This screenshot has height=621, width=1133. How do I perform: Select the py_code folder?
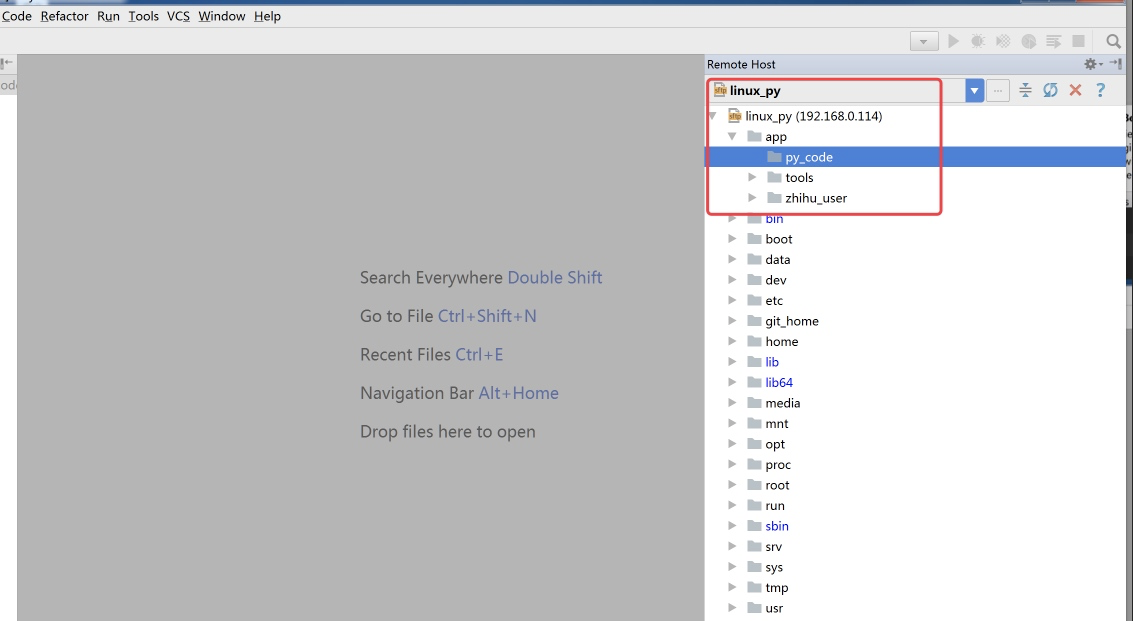915,157
